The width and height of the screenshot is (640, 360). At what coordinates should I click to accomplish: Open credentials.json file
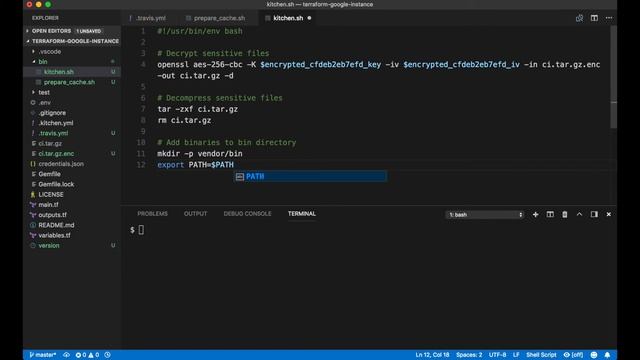pyautogui.click(x=61, y=164)
